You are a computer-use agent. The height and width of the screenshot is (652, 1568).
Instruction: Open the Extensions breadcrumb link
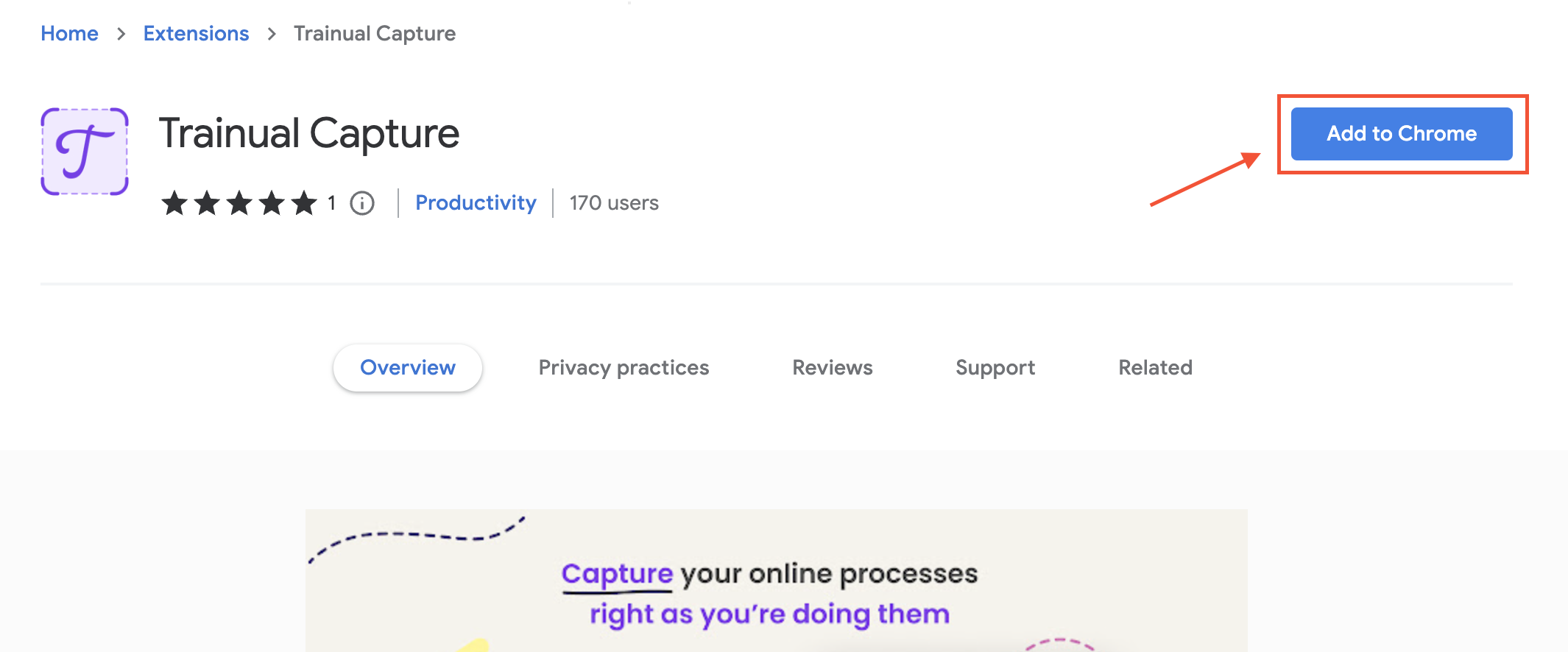pos(196,33)
